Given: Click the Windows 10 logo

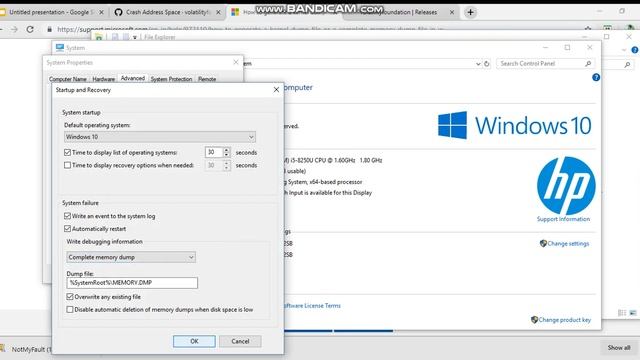Looking at the screenshot, I should tap(514, 125).
